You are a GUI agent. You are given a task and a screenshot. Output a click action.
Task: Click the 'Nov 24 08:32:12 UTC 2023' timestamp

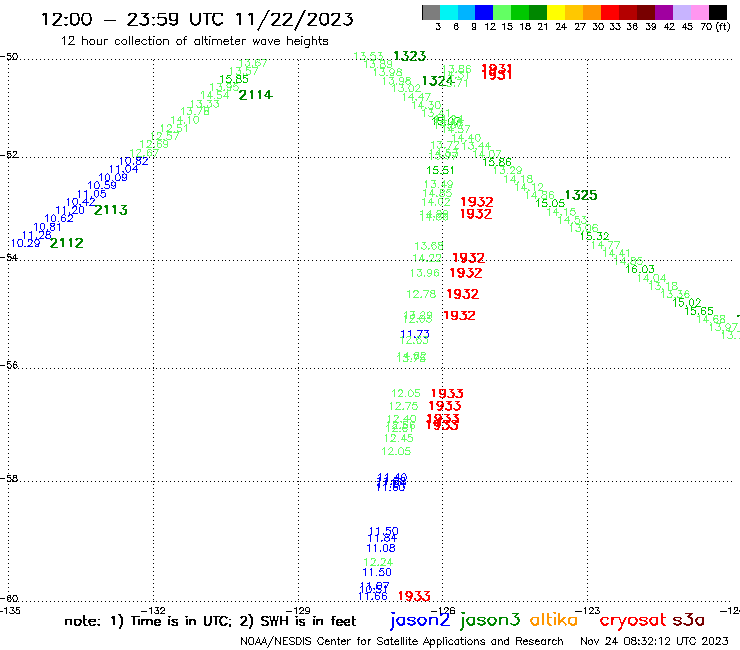pyautogui.click(x=654, y=641)
